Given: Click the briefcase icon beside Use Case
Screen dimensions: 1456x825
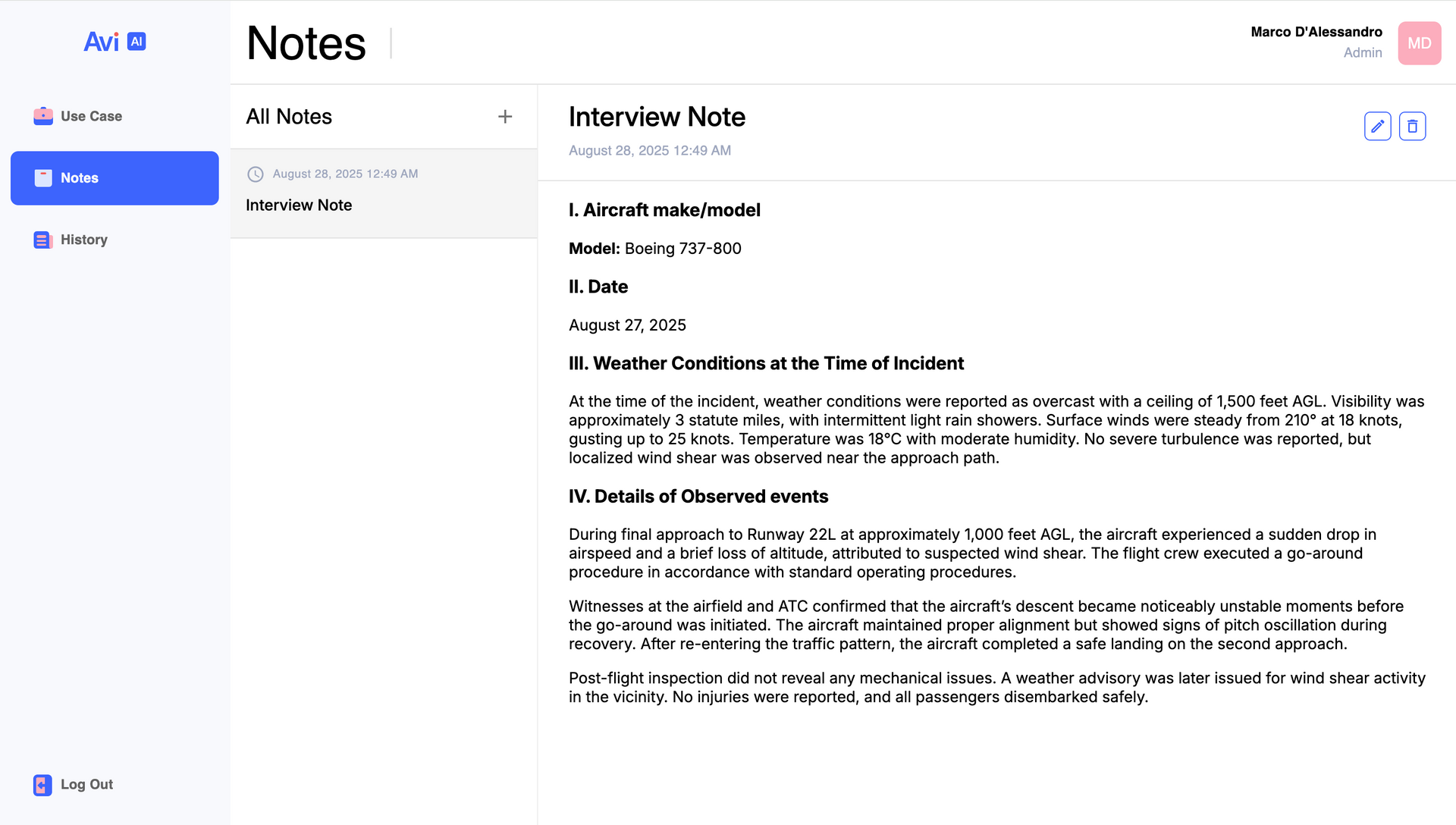Looking at the screenshot, I should pyautogui.click(x=43, y=116).
